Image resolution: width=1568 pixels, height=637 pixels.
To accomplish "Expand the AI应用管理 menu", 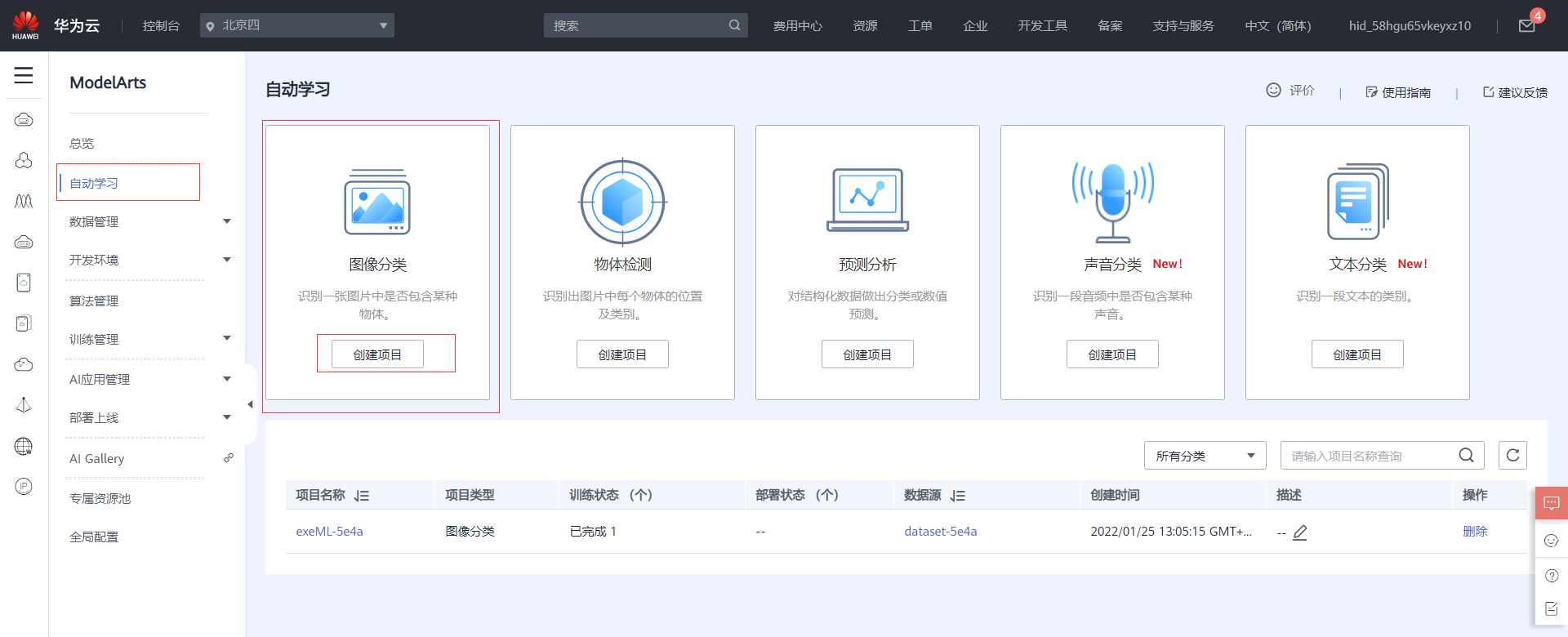I will pos(227,379).
